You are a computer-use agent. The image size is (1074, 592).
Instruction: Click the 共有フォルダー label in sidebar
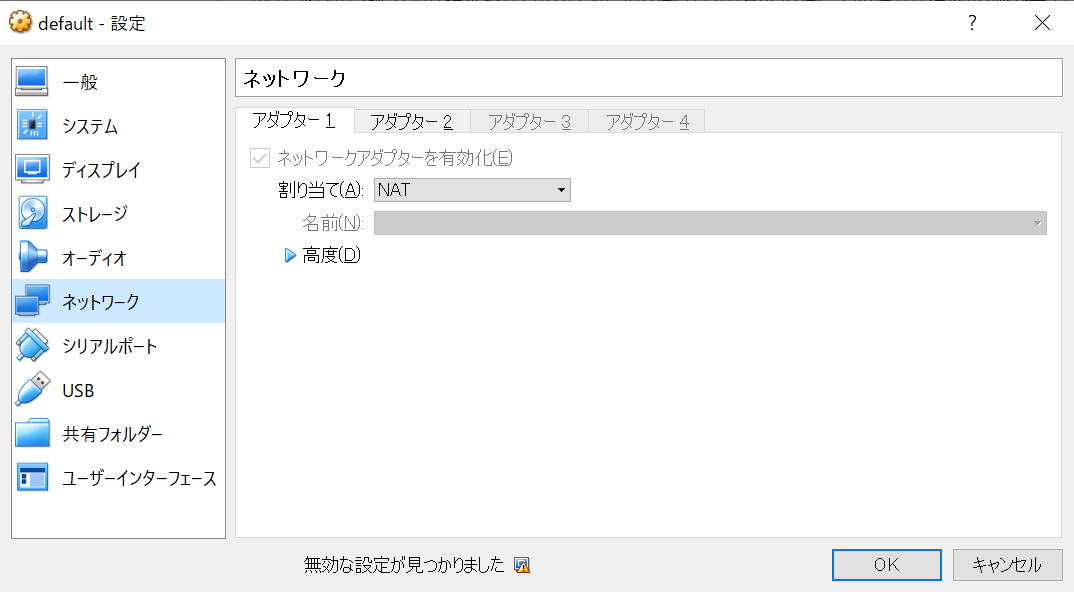[x=112, y=434]
